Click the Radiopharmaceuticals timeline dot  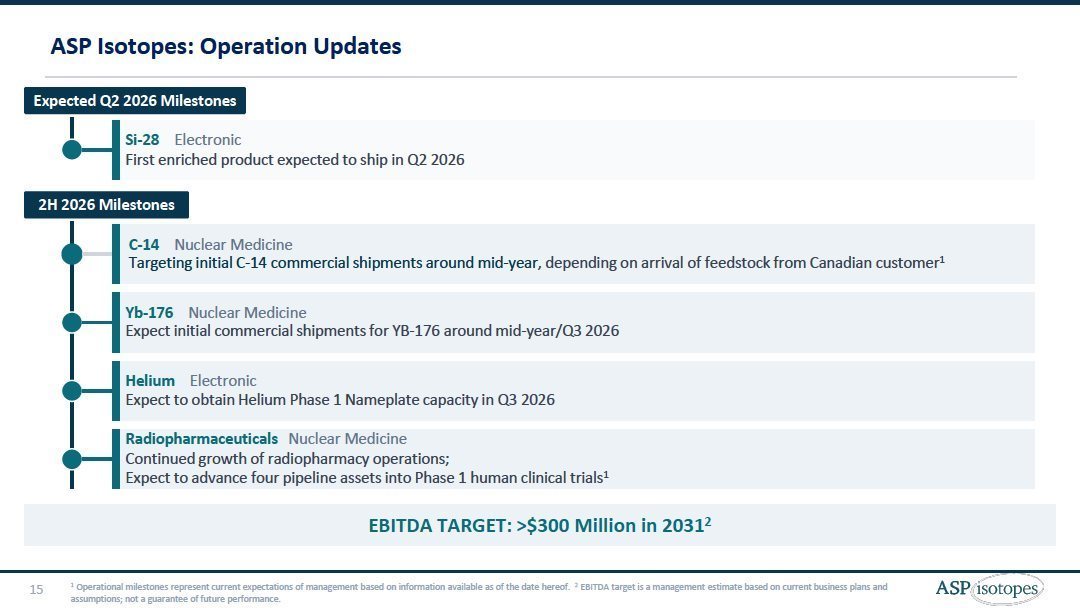[72, 459]
